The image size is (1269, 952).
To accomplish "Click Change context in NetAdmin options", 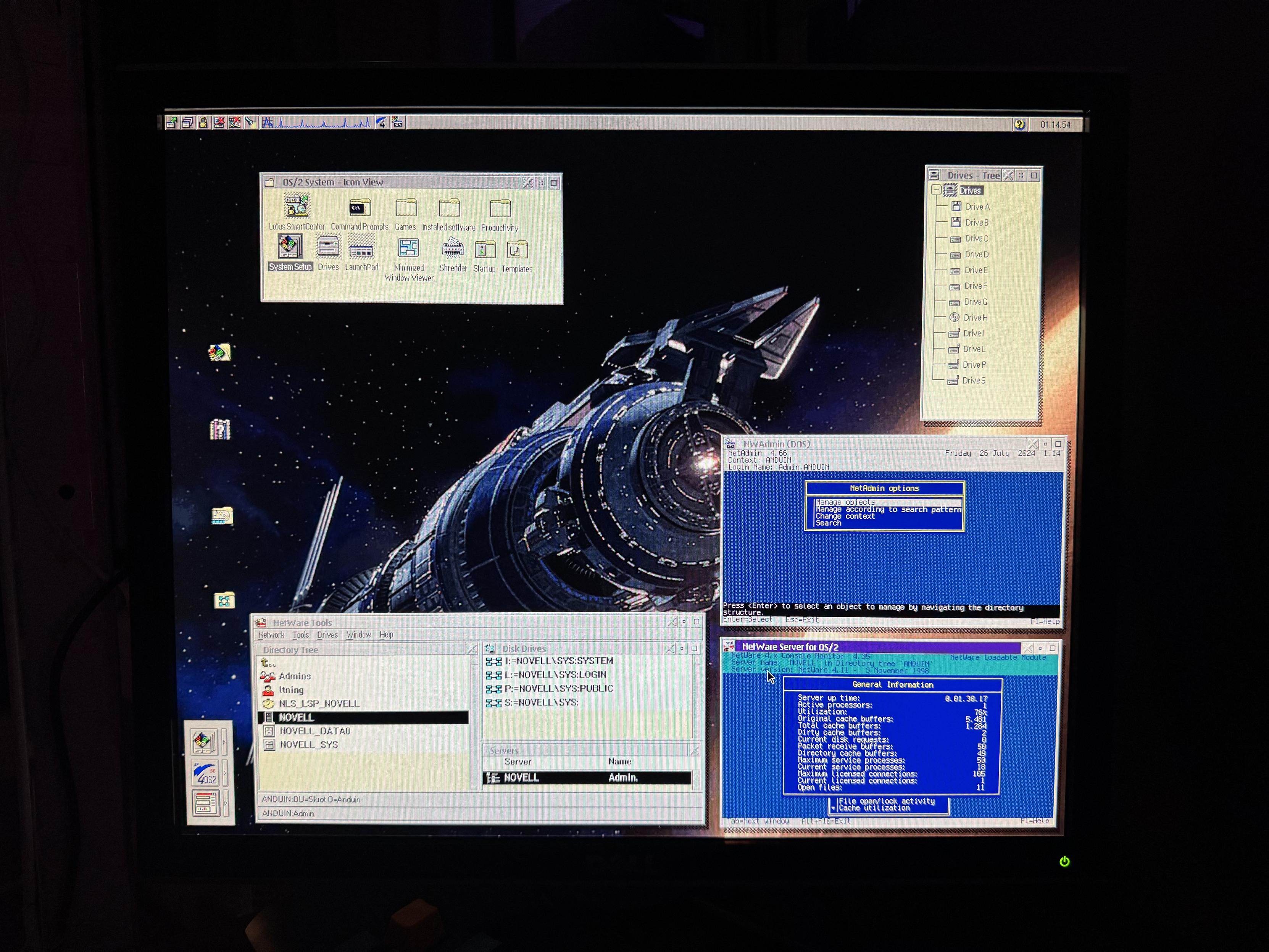I will point(845,516).
